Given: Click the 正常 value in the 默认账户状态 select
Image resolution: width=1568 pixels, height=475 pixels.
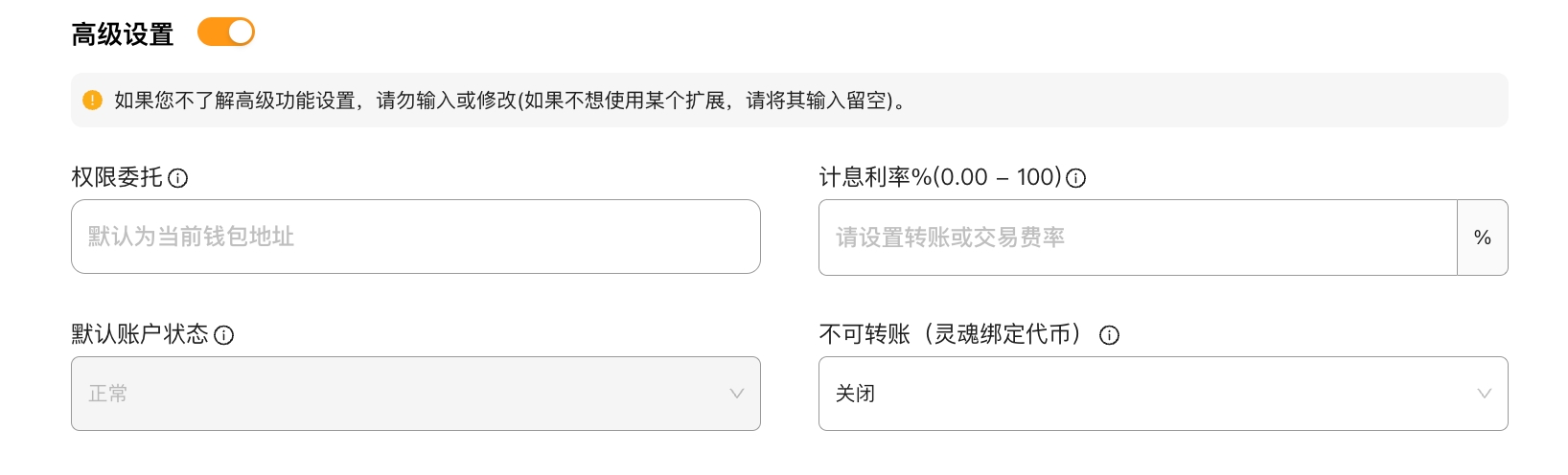Looking at the screenshot, I should [108, 394].
